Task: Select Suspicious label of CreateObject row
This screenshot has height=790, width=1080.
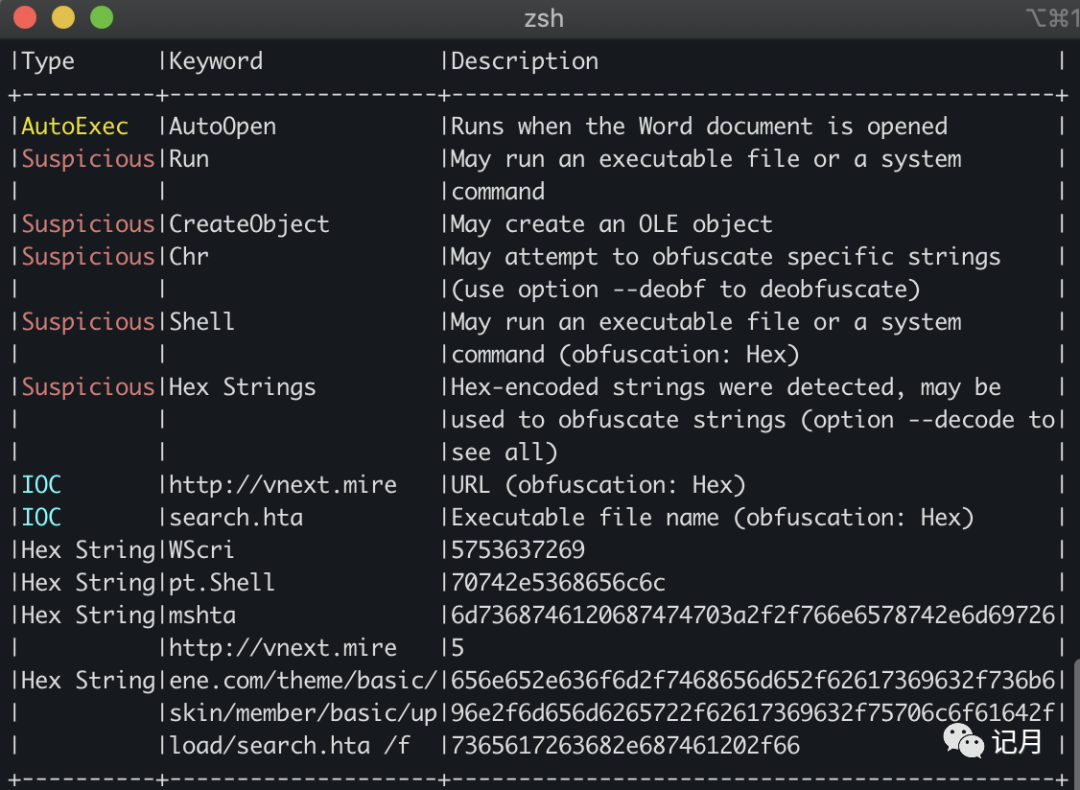Action: [88, 225]
